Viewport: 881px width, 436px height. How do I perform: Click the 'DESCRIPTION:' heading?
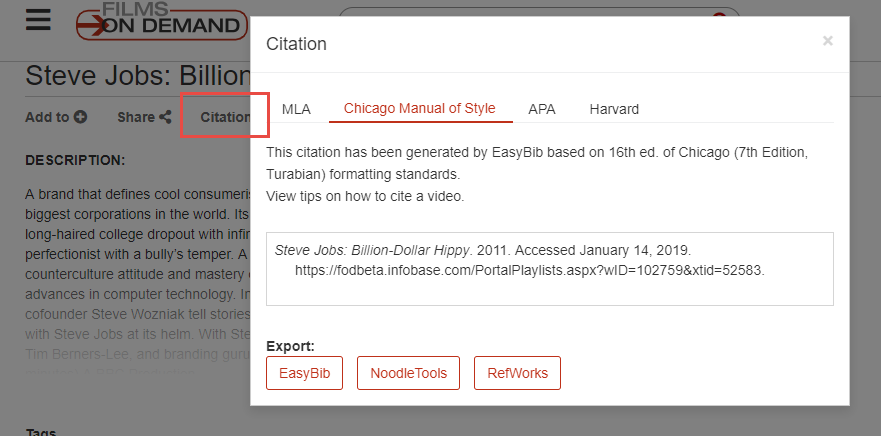click(x=75, y=160)
